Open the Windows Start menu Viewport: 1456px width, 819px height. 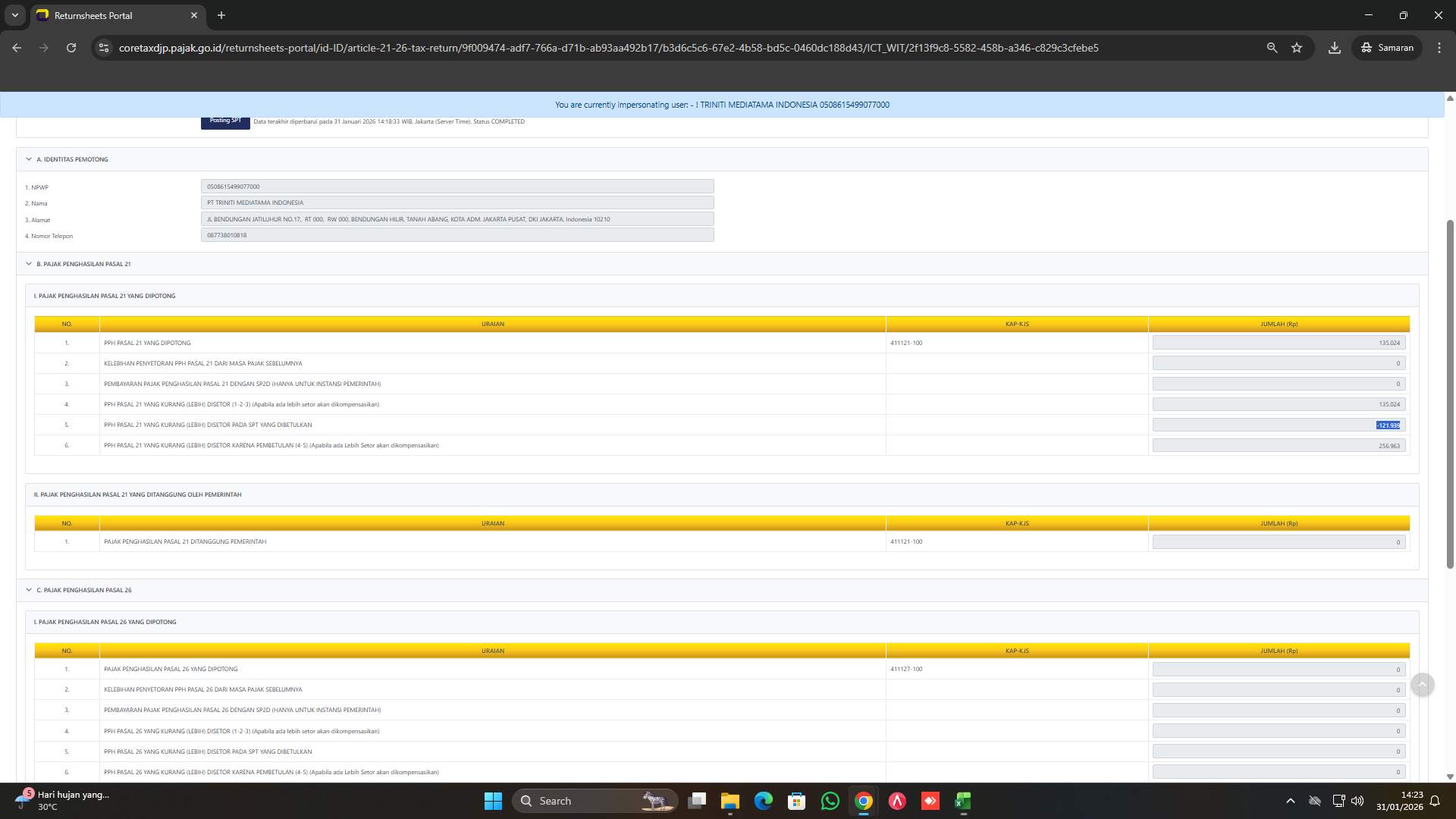[493, 801]
